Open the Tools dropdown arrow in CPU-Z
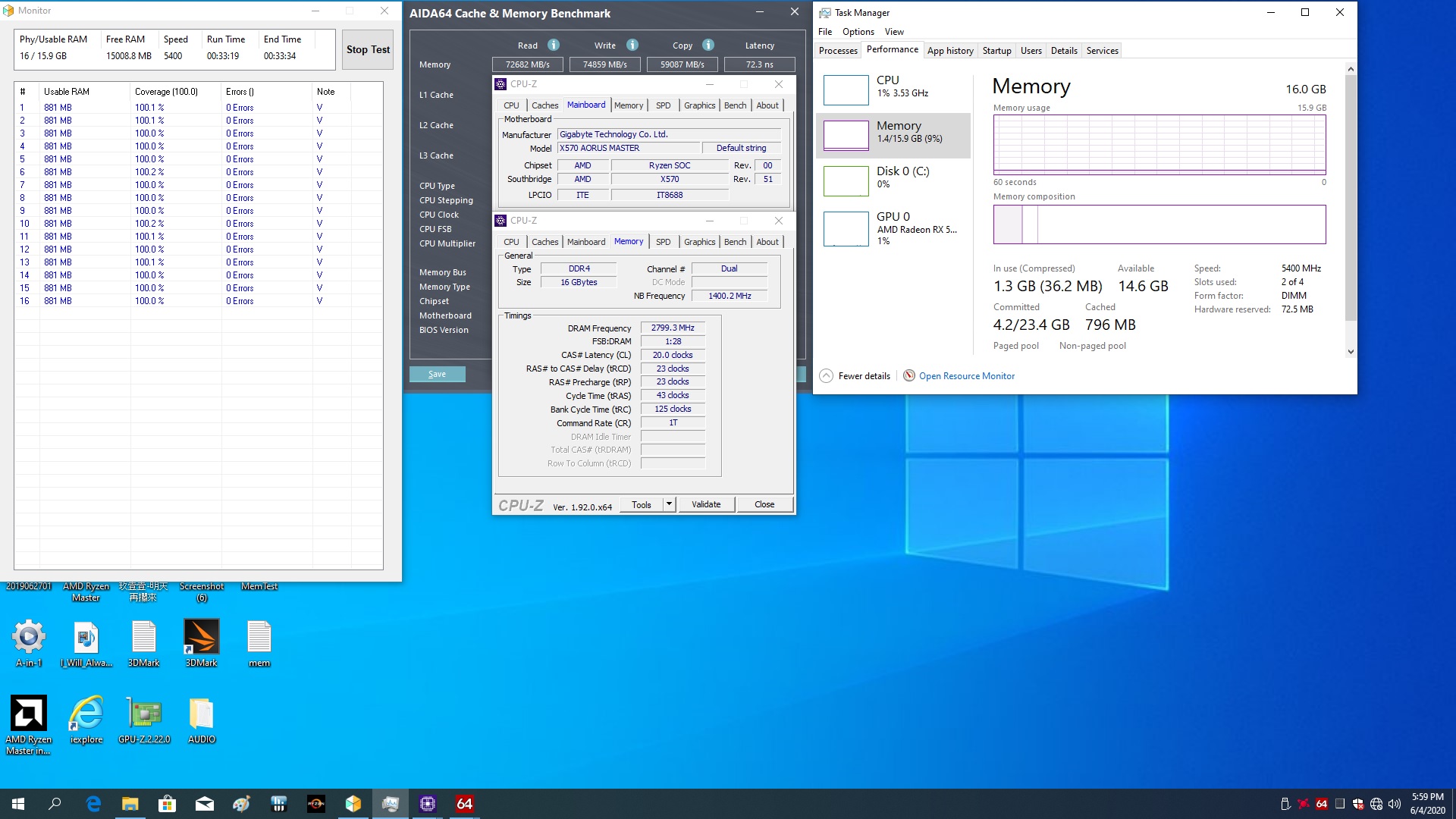Image resolution: width=1456 pixels, height=819 pixels. [x=669, y=504]
